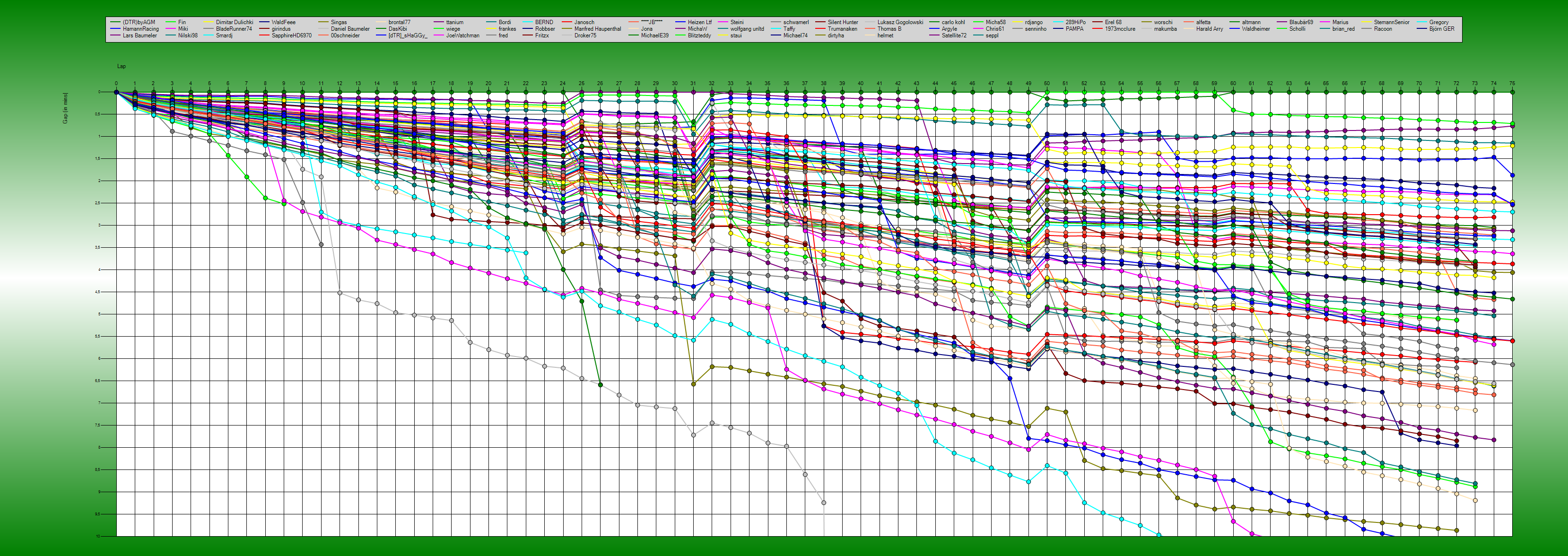This screenshot has height=556, width=1568.
Task: Click lap number 24 on the axis
Action: click(x=563, y=83)
